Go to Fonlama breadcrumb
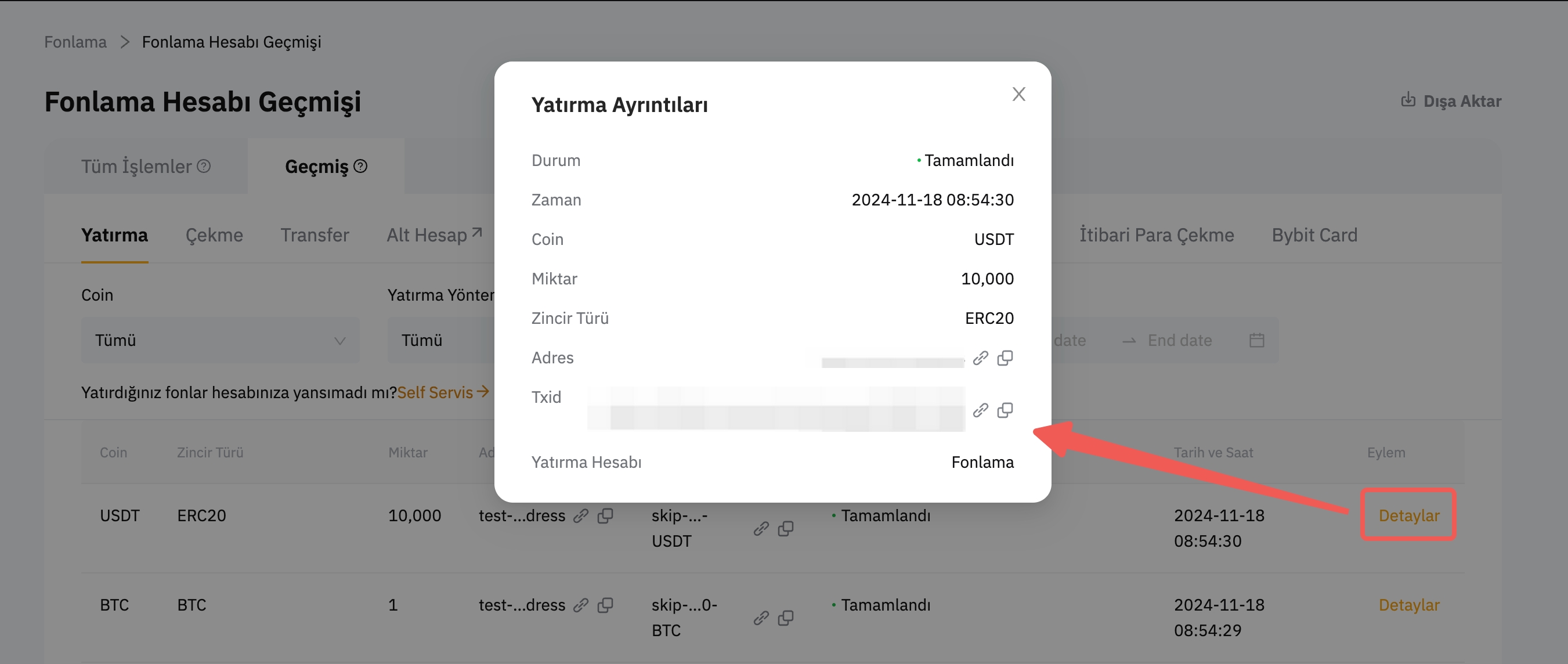 click(75, 42)
